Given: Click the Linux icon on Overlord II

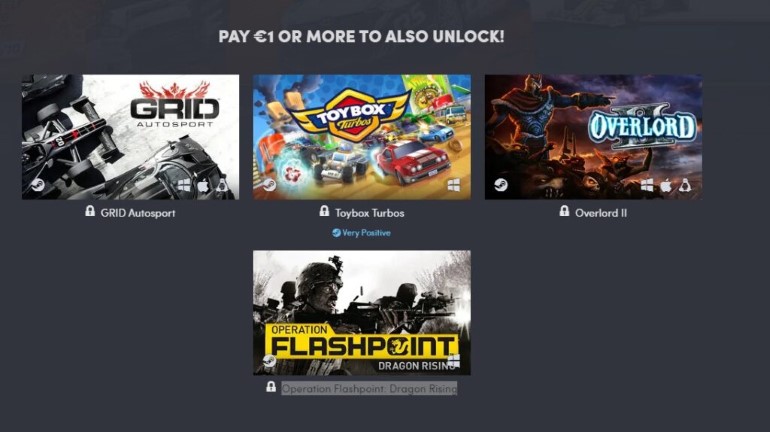Looking at the screenshot, I should [x=685, y=185].
